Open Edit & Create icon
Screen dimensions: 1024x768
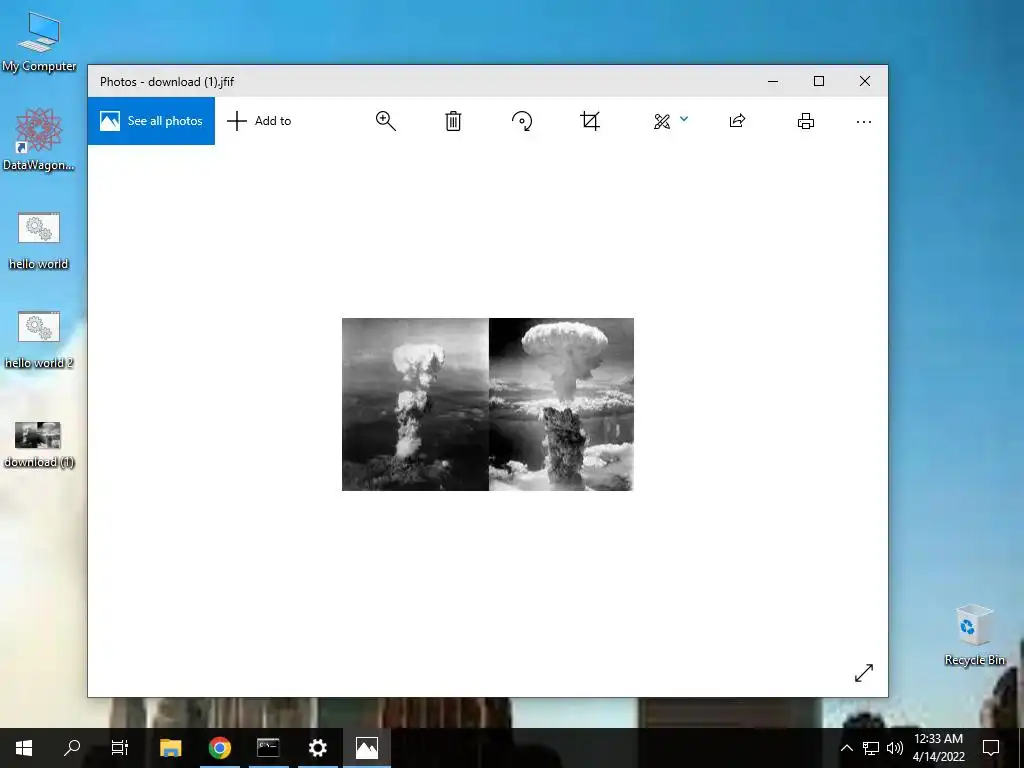[x=662, y=121]
